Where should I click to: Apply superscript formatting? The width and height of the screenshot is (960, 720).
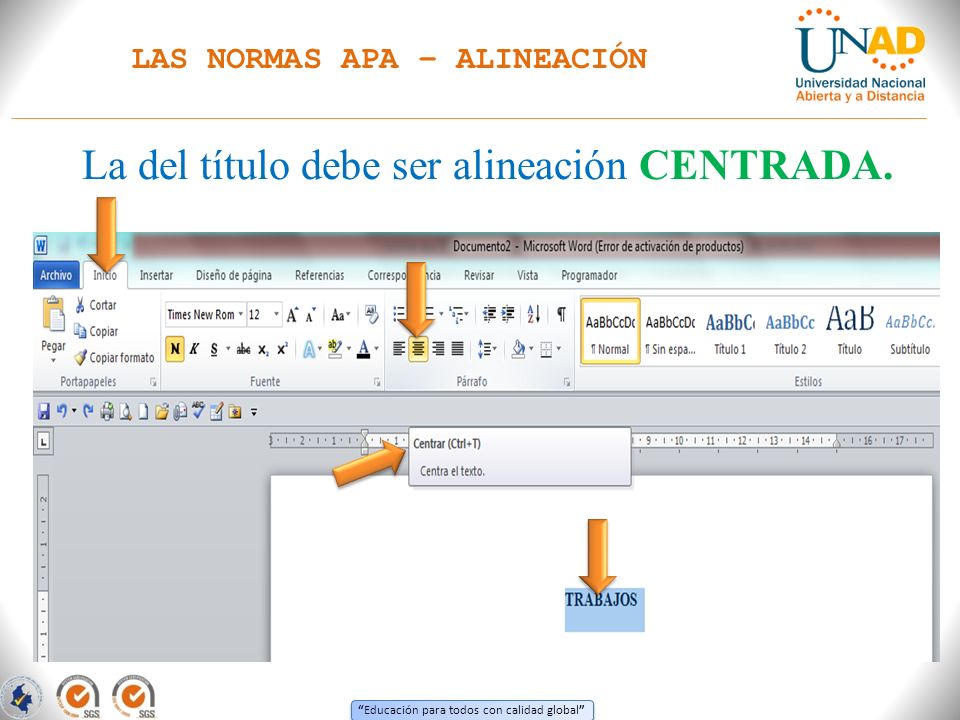click(282, 348)
